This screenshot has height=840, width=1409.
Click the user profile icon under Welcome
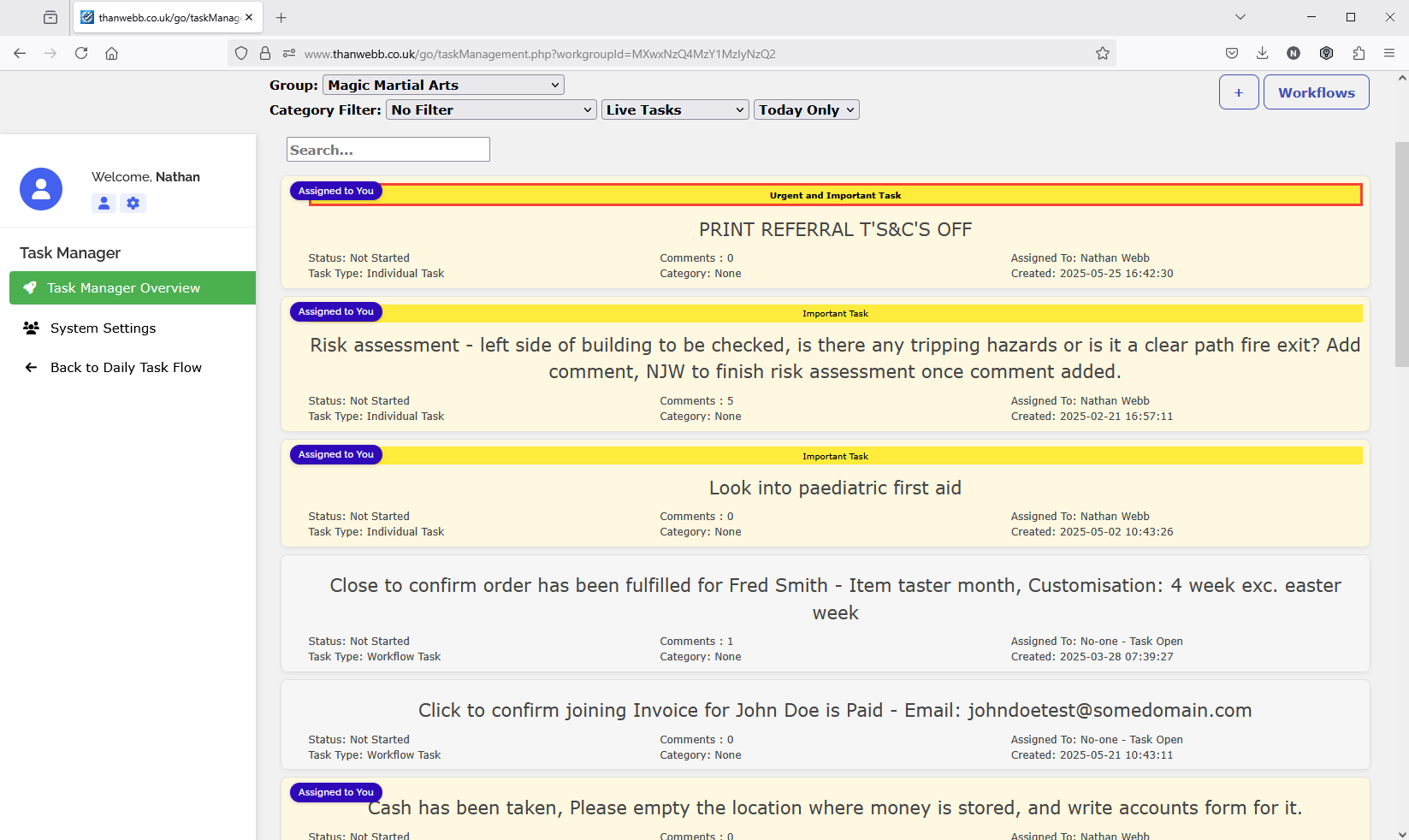click(x=104, y=204)
